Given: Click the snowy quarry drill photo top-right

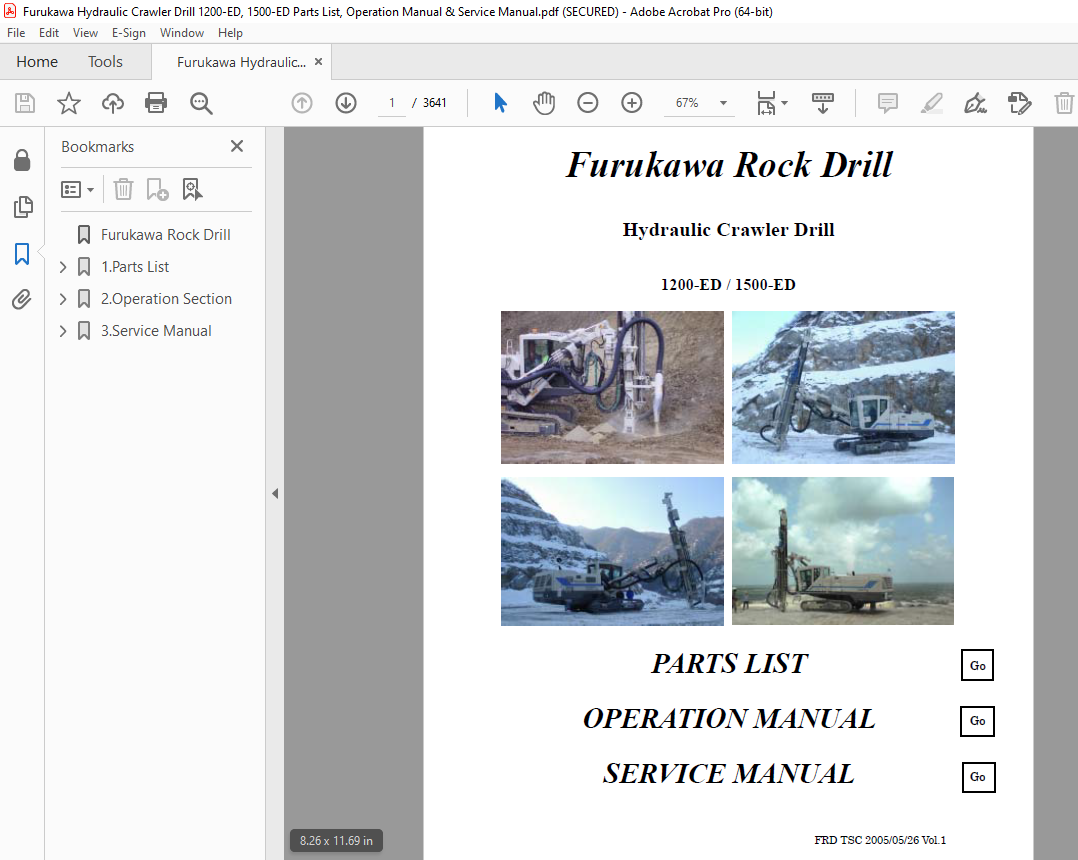Looking at the screenshot, I should (x=843, y=387).
